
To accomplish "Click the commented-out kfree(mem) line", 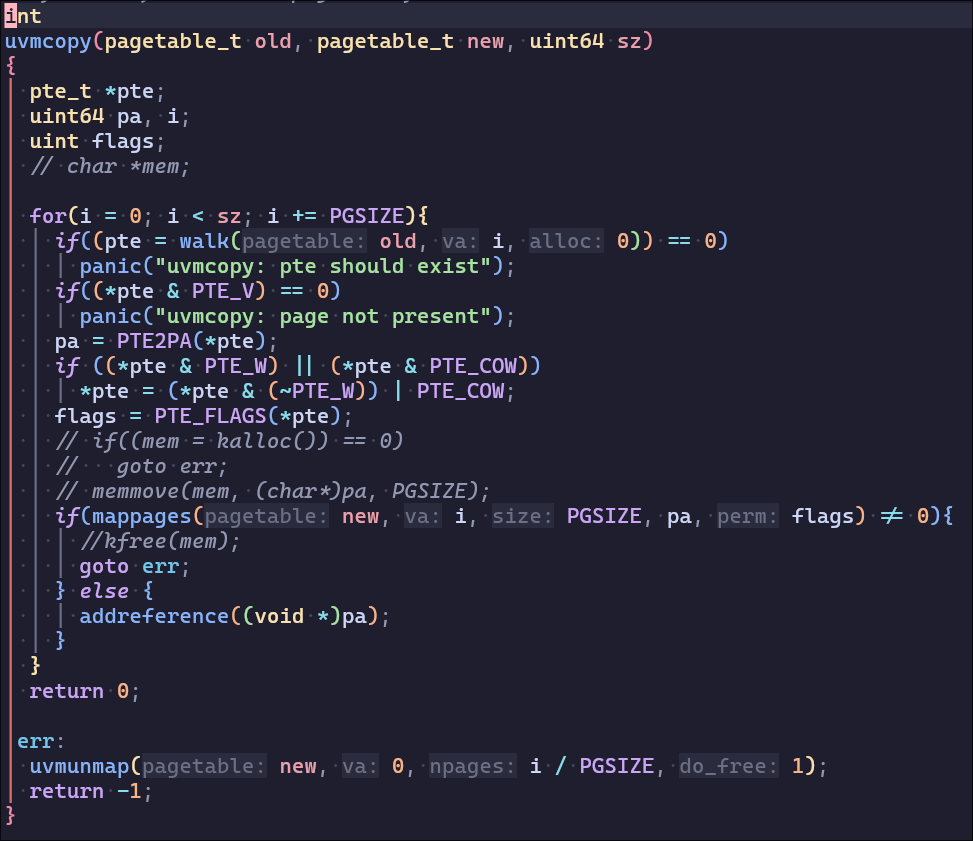I will point(160,541).
